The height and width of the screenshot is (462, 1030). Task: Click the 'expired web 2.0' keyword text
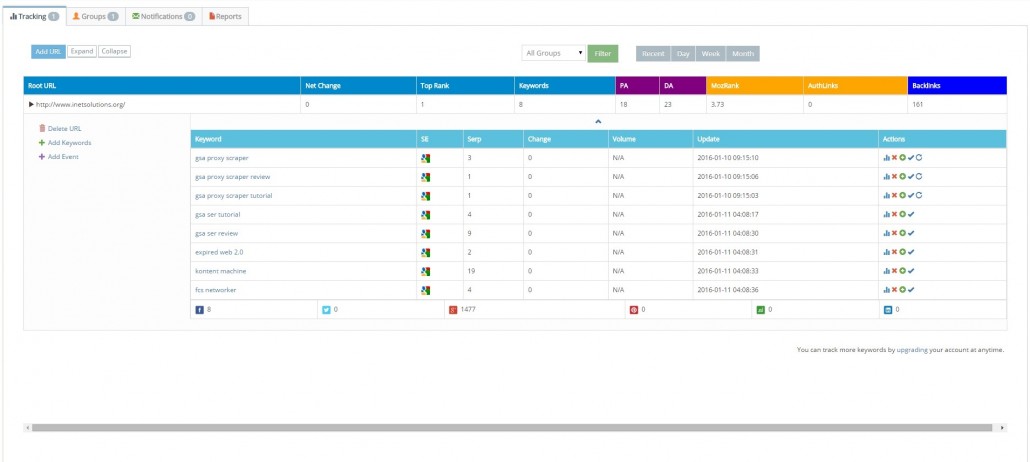coord(219,252)
